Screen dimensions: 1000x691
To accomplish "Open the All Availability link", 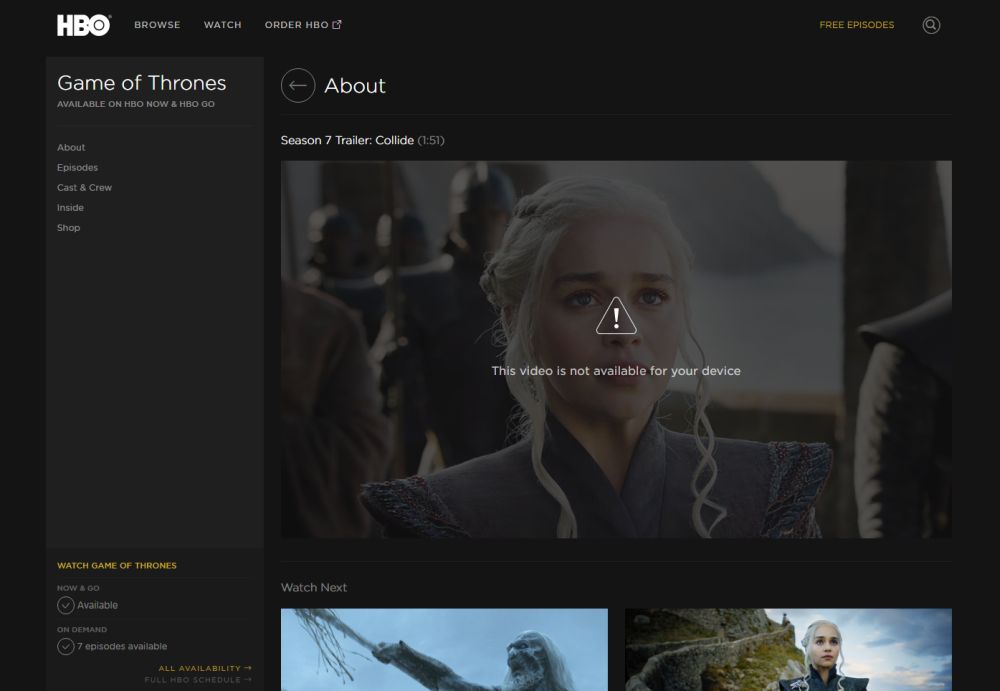I will tap(205, 668).
